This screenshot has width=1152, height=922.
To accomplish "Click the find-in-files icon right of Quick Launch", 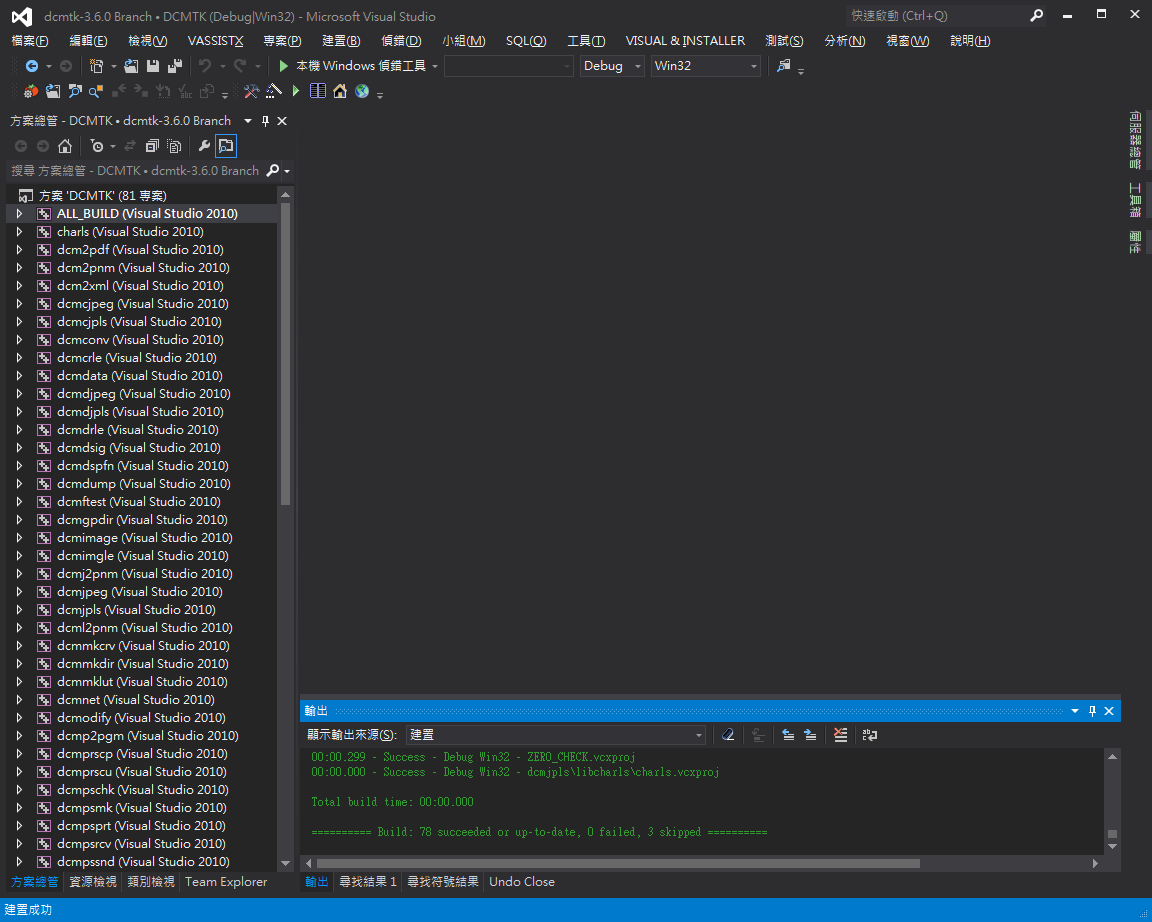I will click(x=784, y=66).
